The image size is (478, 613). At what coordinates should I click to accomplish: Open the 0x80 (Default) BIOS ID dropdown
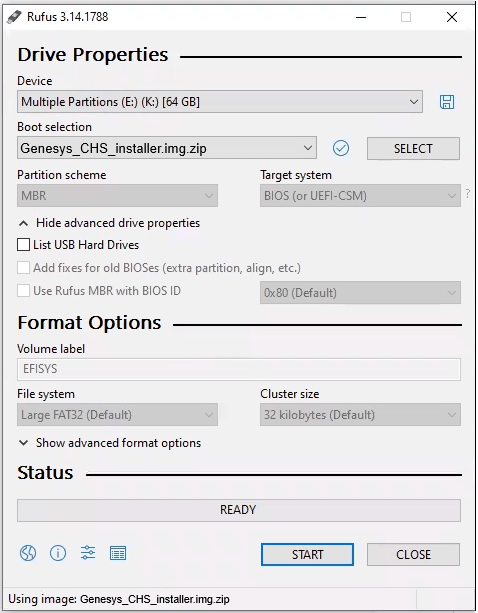pyautogui.click(x=360, y=292)
